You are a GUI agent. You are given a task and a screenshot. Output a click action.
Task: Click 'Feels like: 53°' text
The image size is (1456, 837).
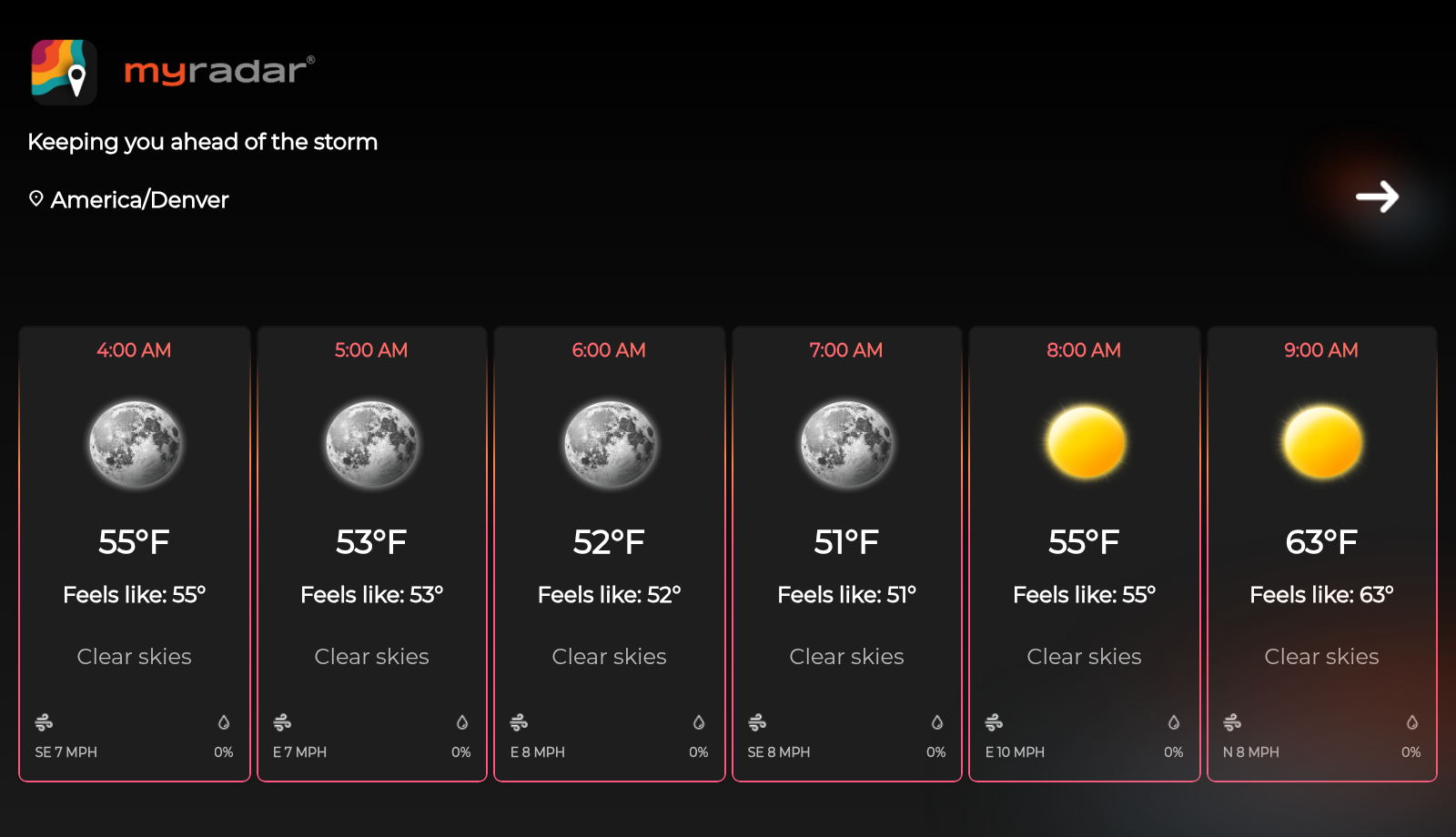pos(372,595)
